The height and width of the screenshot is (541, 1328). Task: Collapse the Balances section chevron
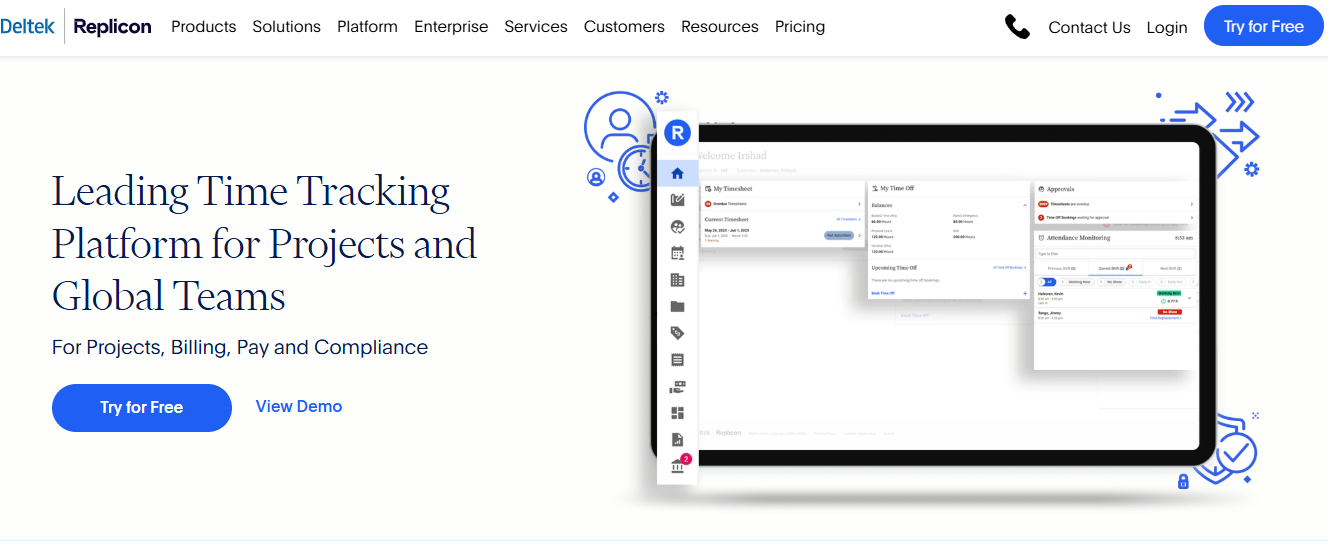(x=1025, y=205)
